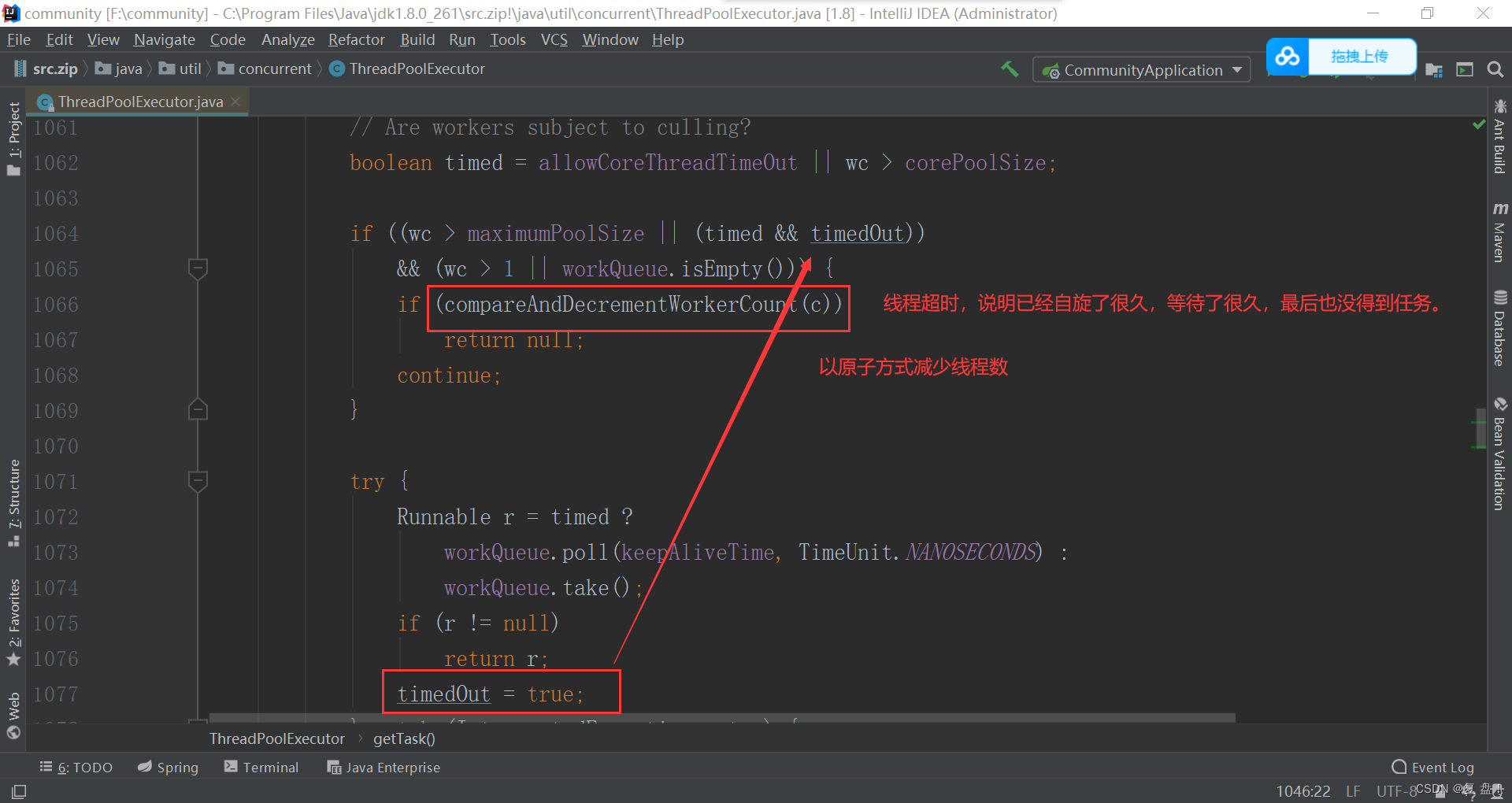Open the Spring tool window

coord(168,768)
